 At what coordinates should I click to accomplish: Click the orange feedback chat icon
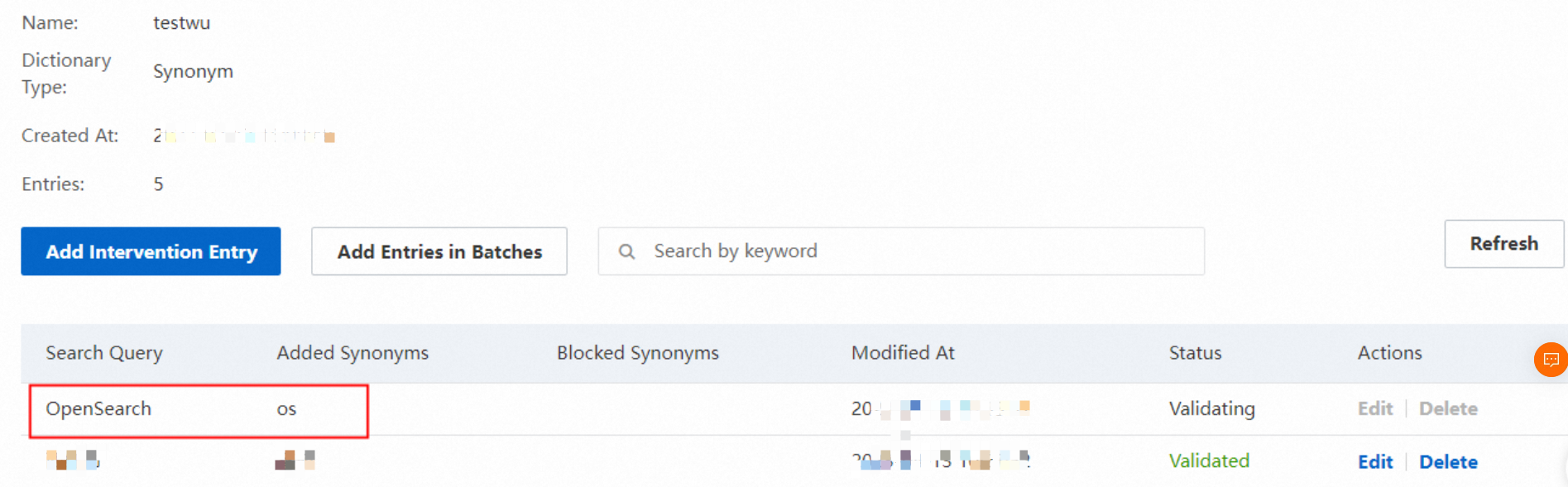click(x=1551, y=360)
